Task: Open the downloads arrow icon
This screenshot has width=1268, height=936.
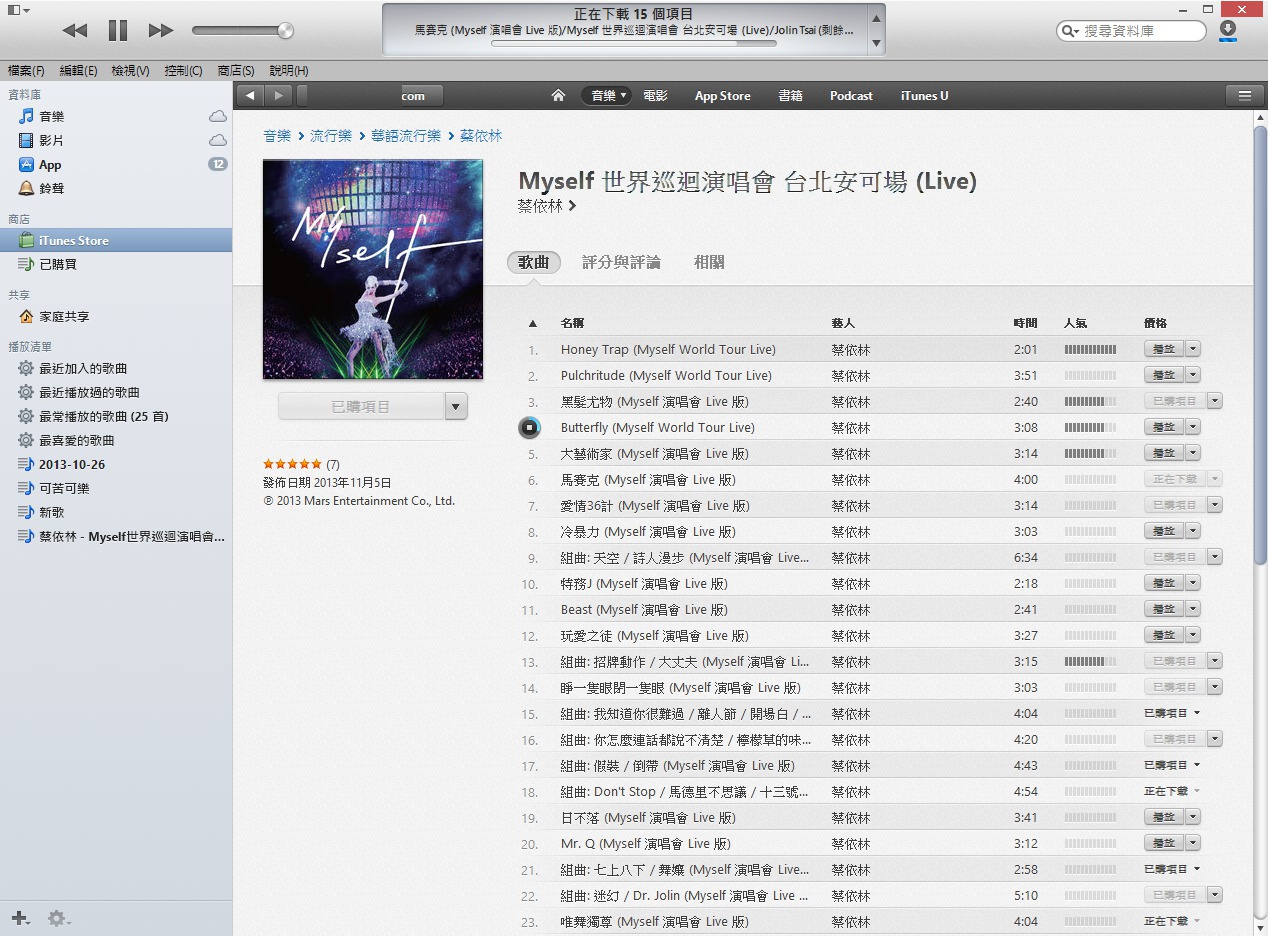Action: pyautogui.click(x=1228, y=30)
